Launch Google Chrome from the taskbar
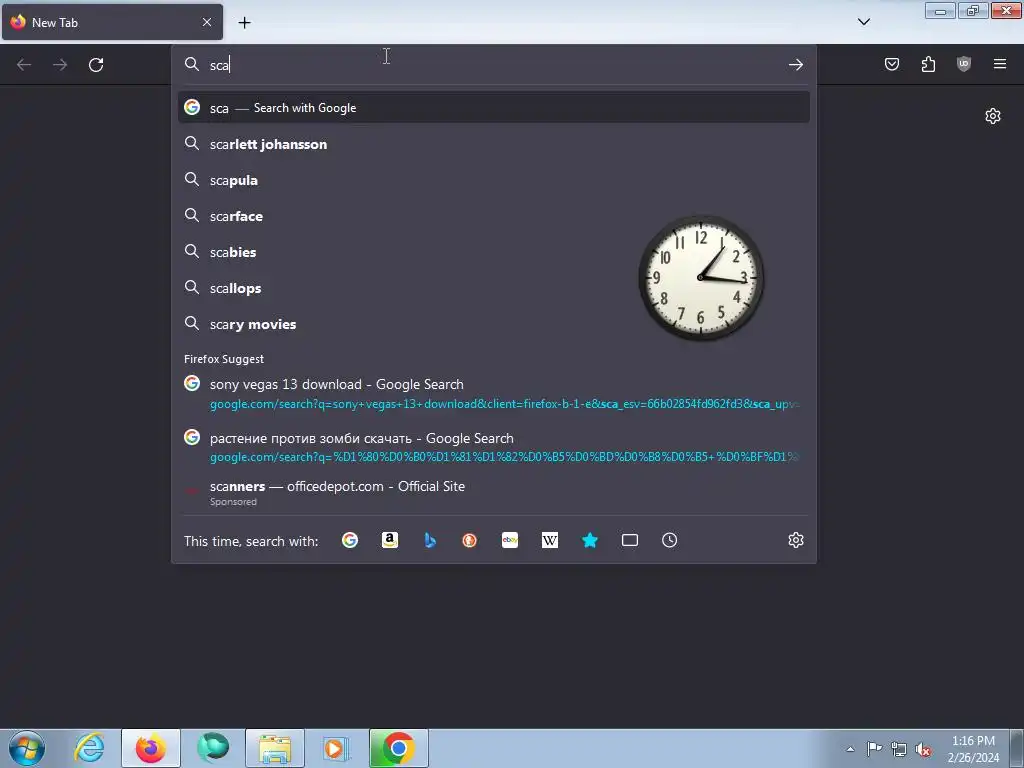This screenshot has width=1024, height=768. pyautogui.click(x=398, y=748)
